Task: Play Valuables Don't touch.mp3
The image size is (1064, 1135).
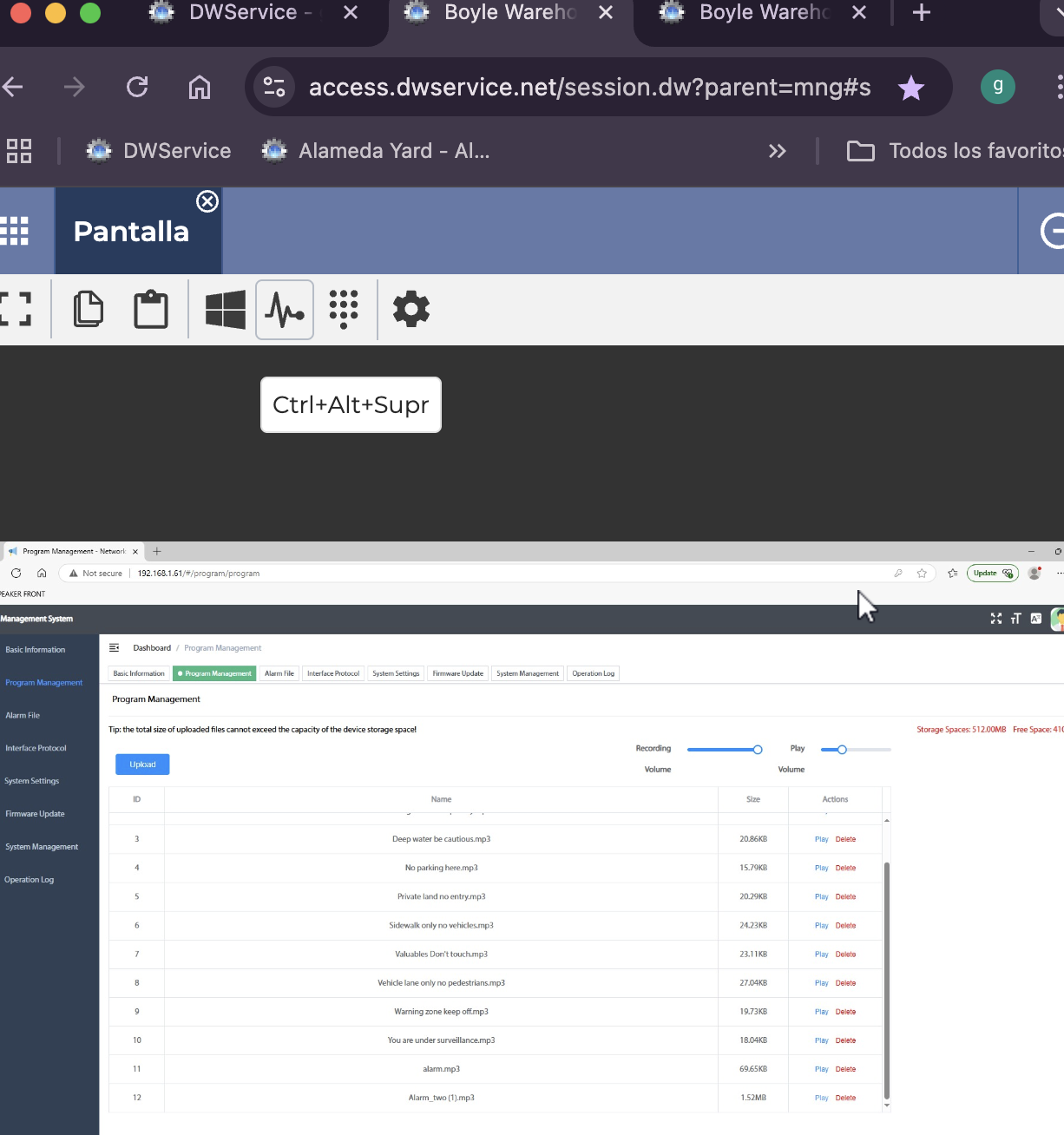Action: (x=822, y=955)
